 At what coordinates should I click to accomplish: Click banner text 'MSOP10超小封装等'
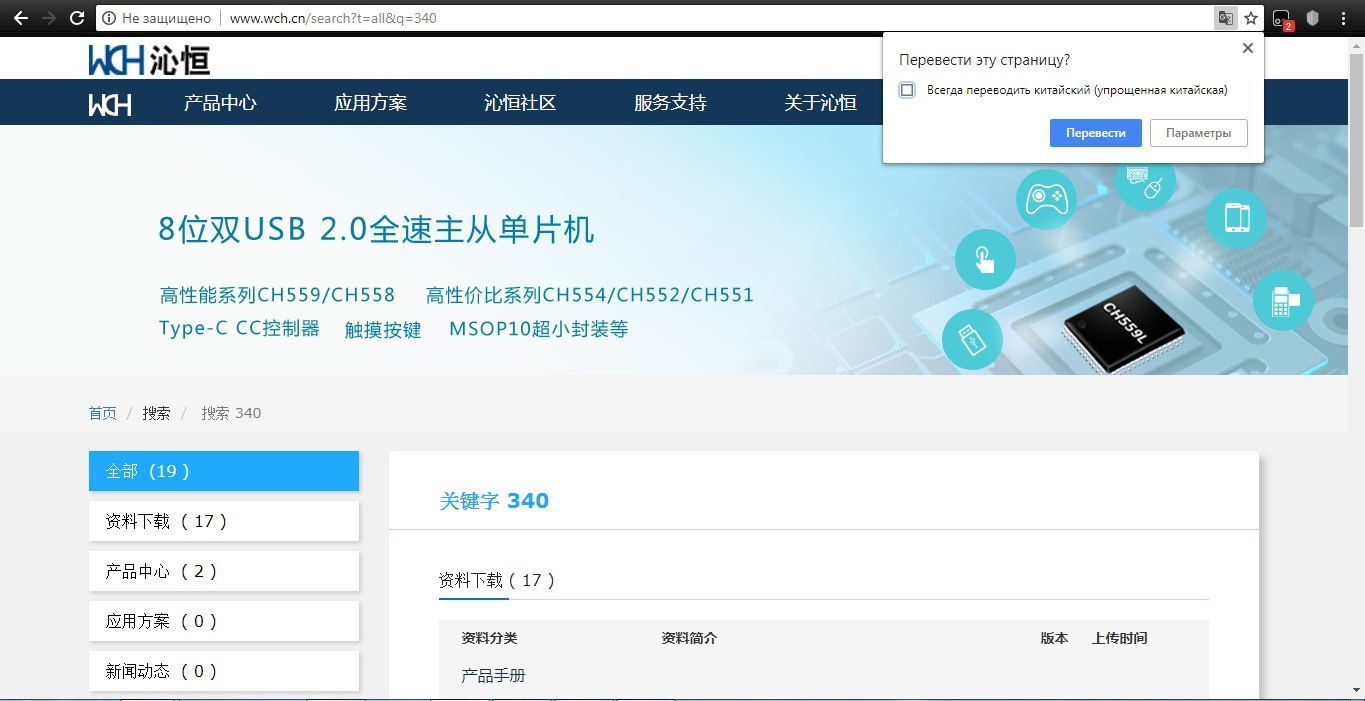pyautogui.click(x=538, y=329)
